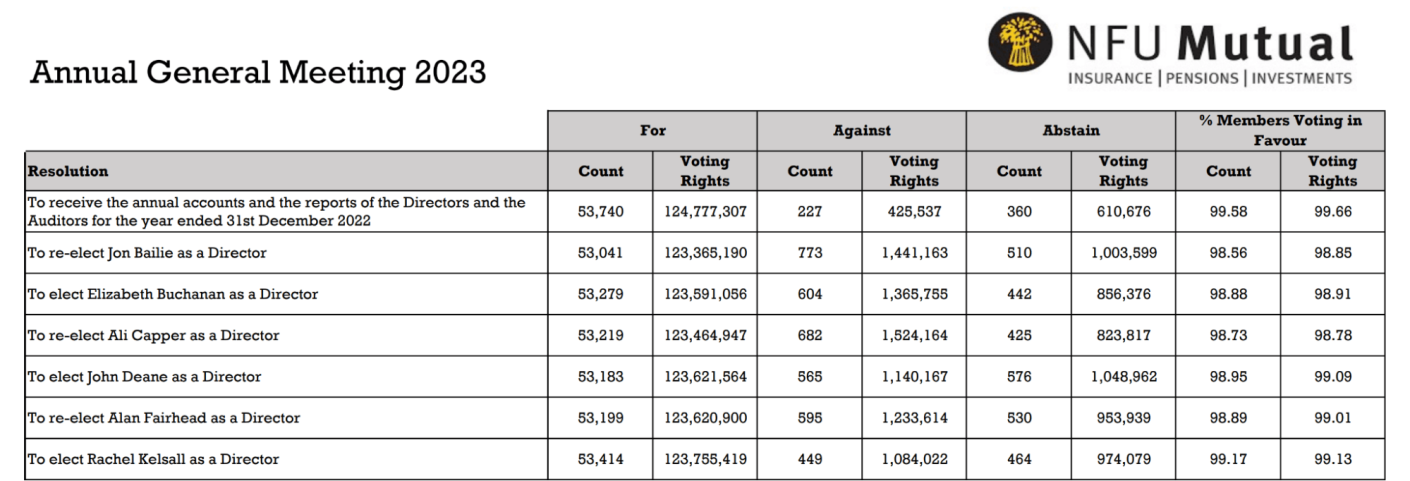The width and height of the screenshot is (1410, 481).
Task: Click the For count cell 53,740
Action: [600, 211]
